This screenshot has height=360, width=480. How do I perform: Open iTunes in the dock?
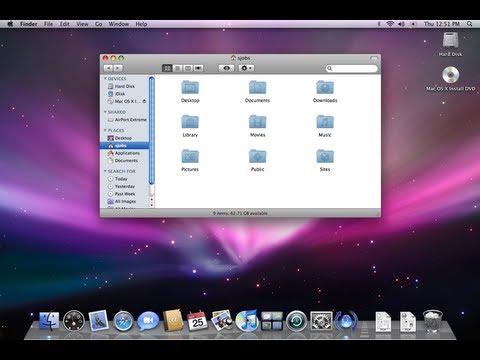tap(246, 320)
